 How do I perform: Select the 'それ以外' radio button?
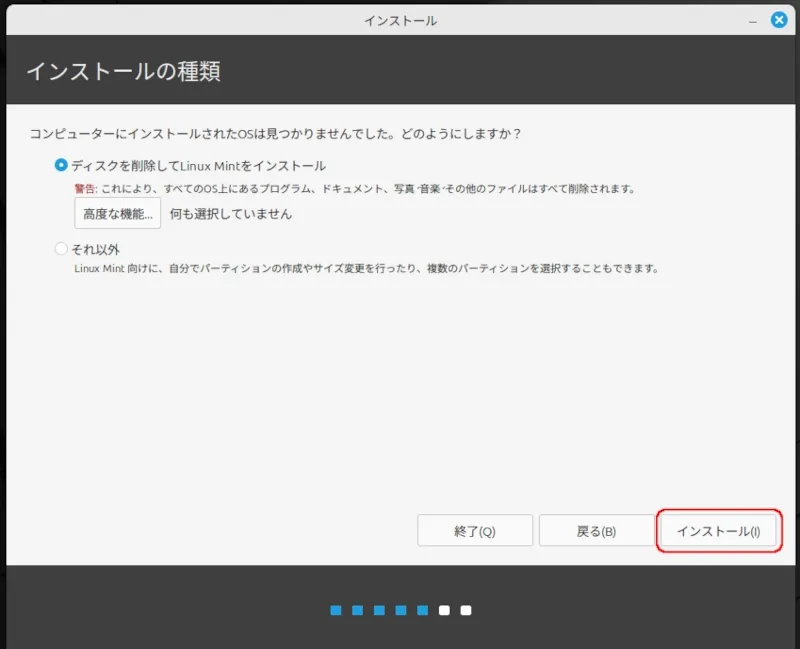pyautogui.click(x=62, y=249)
